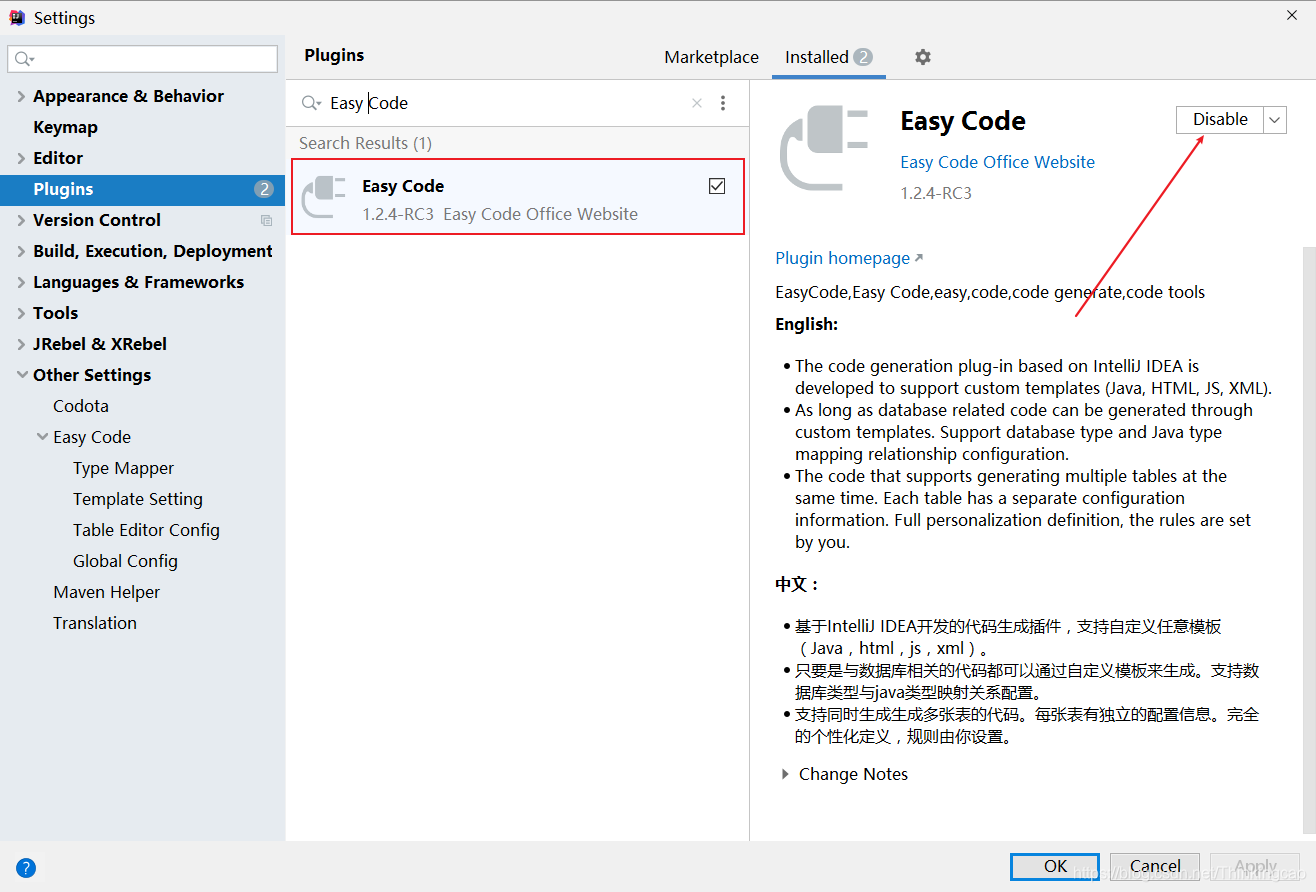
Task: Click the Search Results (1) header
Action: 365,143
